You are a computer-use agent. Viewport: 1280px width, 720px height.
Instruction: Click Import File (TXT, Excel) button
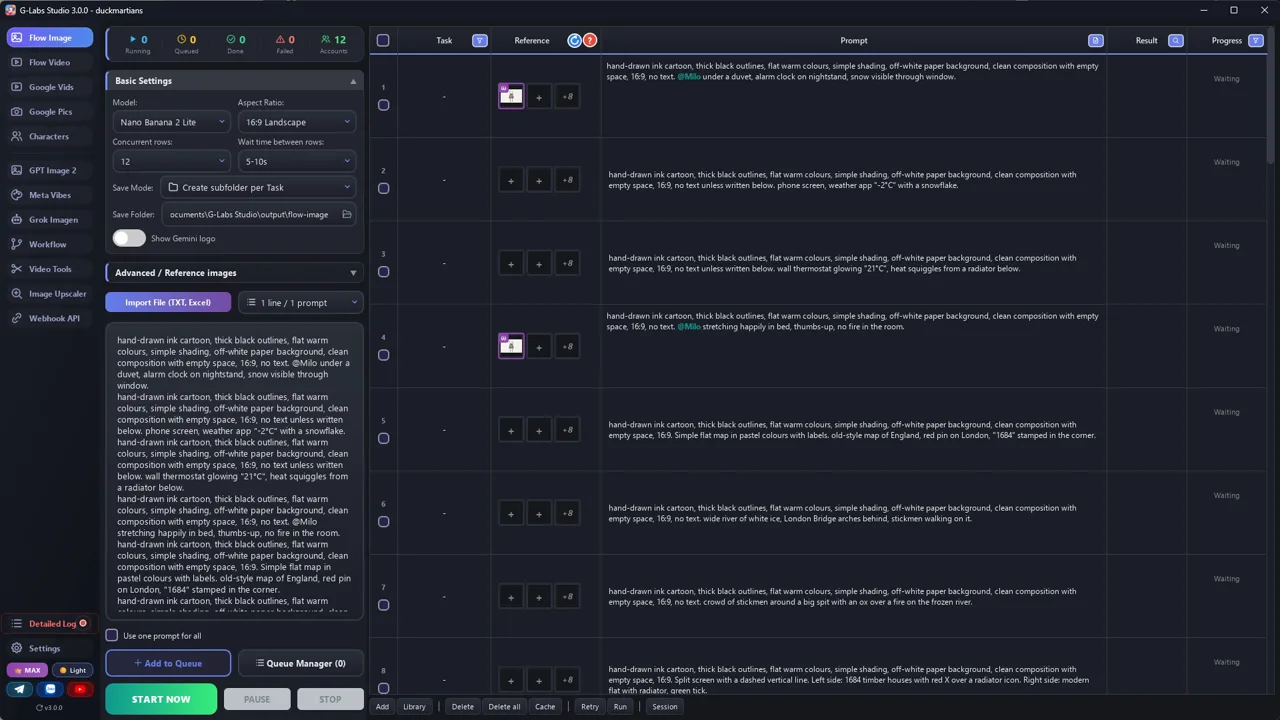[x=168, y=303]
